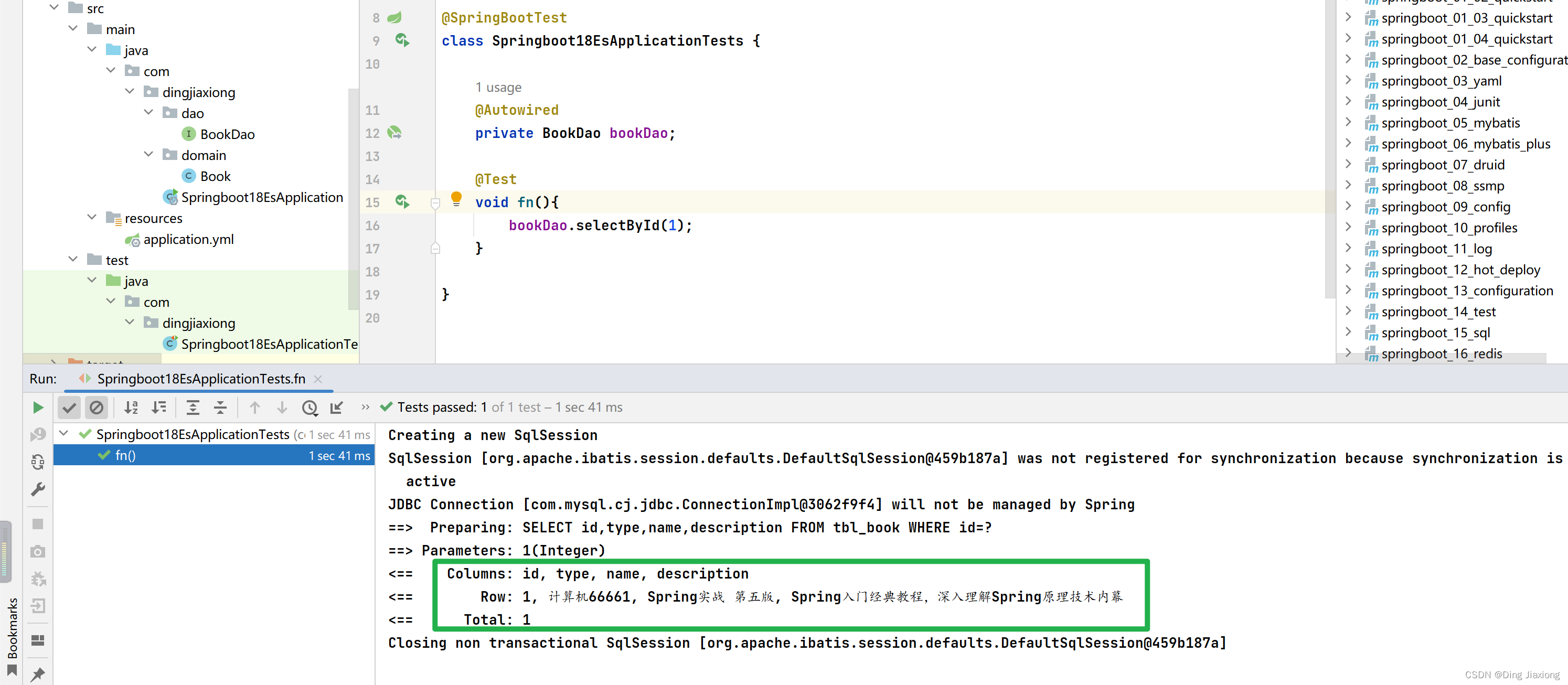Image resolution: width=1568 pixels, height=685 pixels.
Task: Toggle auto-test rerun icon
Action: pyautogui.click(x=38, y=462)
